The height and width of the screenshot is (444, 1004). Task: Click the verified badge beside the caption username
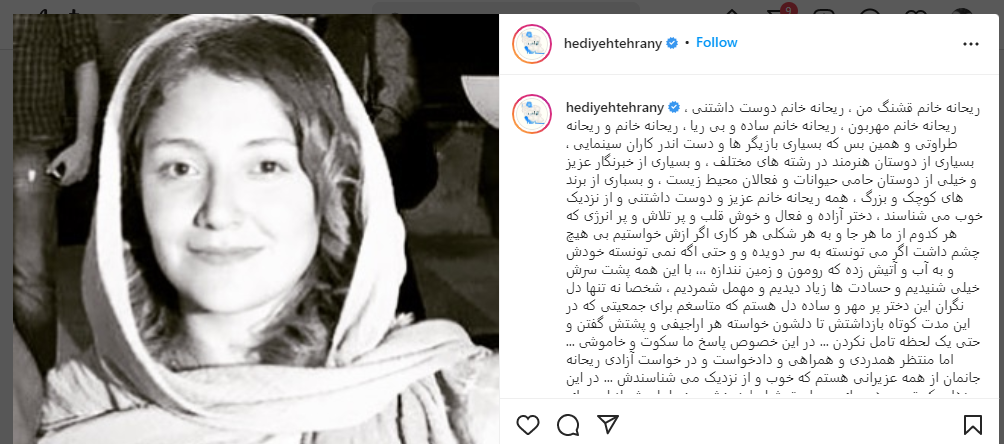click(x=674, y=107)
